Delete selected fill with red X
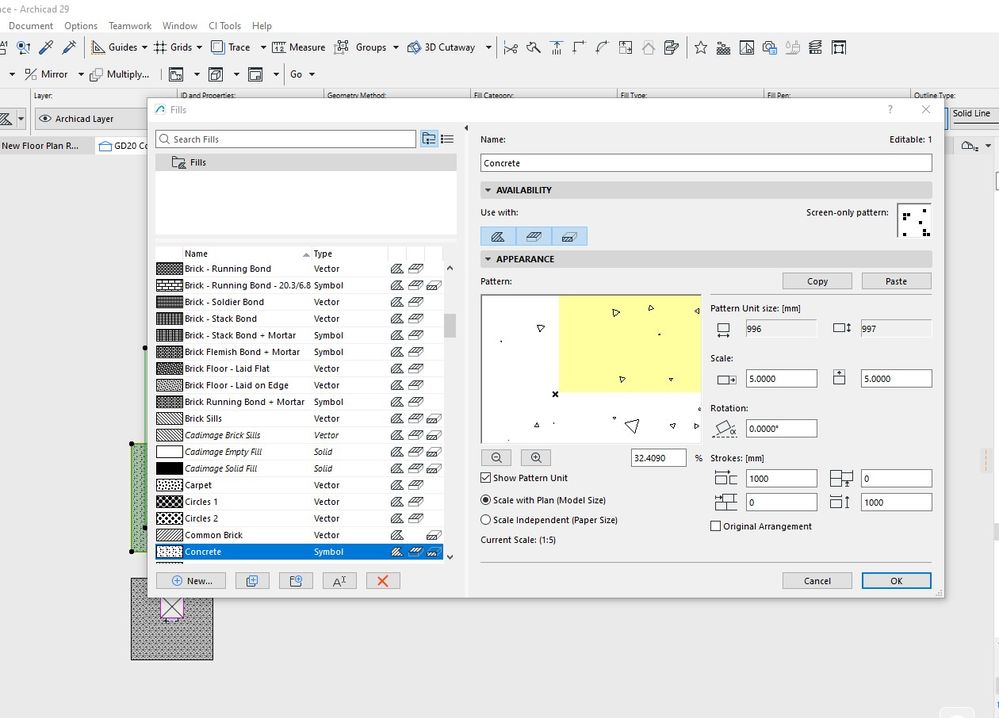The height and width of the screenshot is (718, 999). click(x=382, y=581)
